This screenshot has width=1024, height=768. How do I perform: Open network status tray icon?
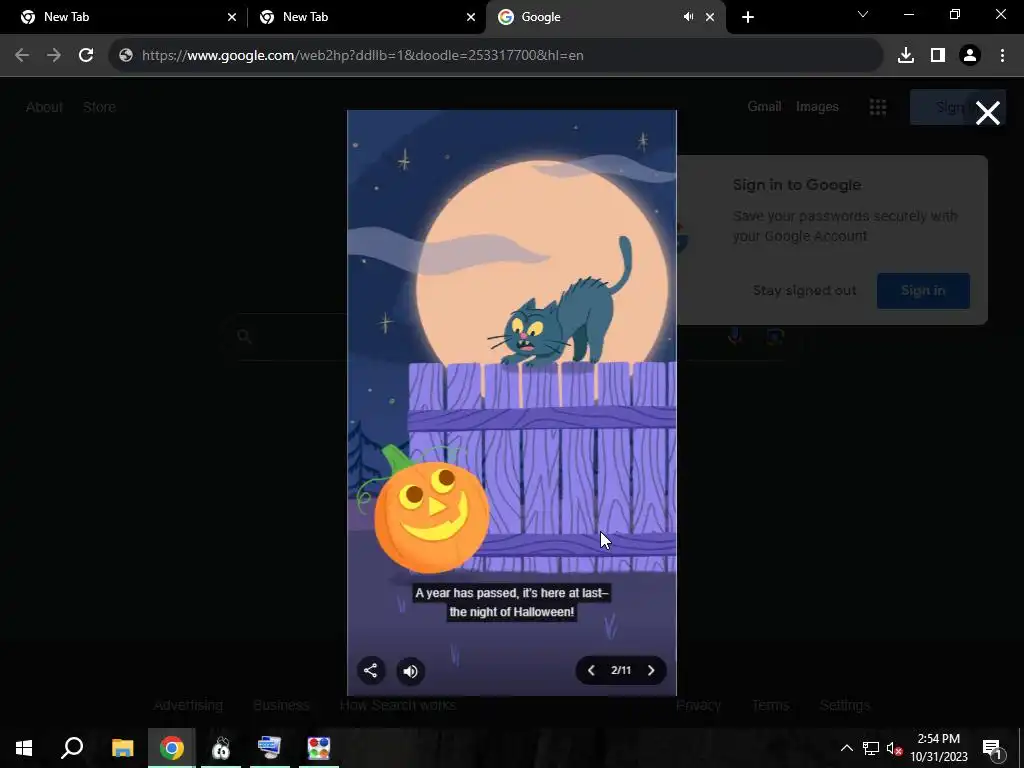pos(871,748)
